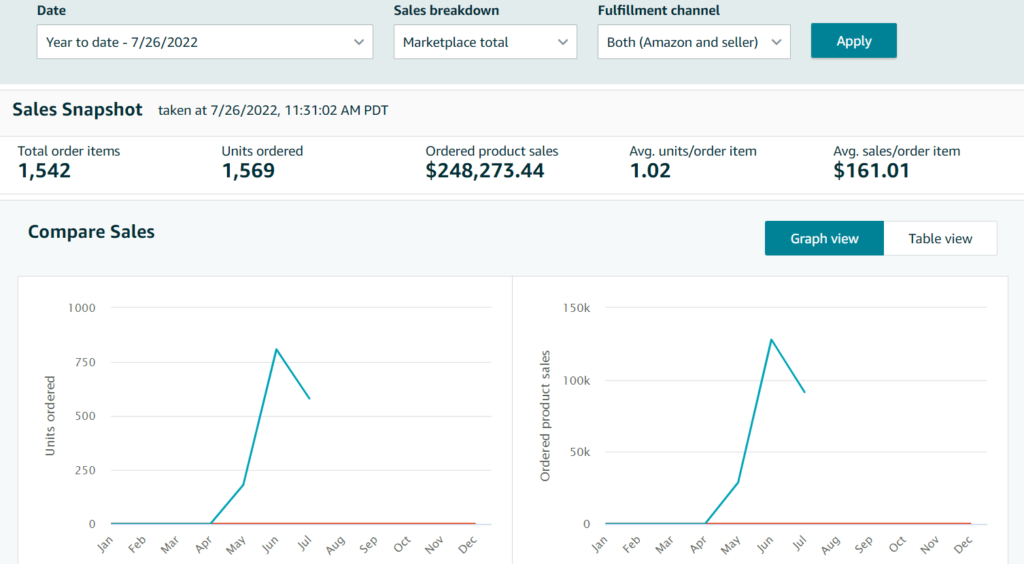Switch to Graph view
The width and height of the screenshot is (1024, 564).
pyautogui.click(x=824, y=238)
